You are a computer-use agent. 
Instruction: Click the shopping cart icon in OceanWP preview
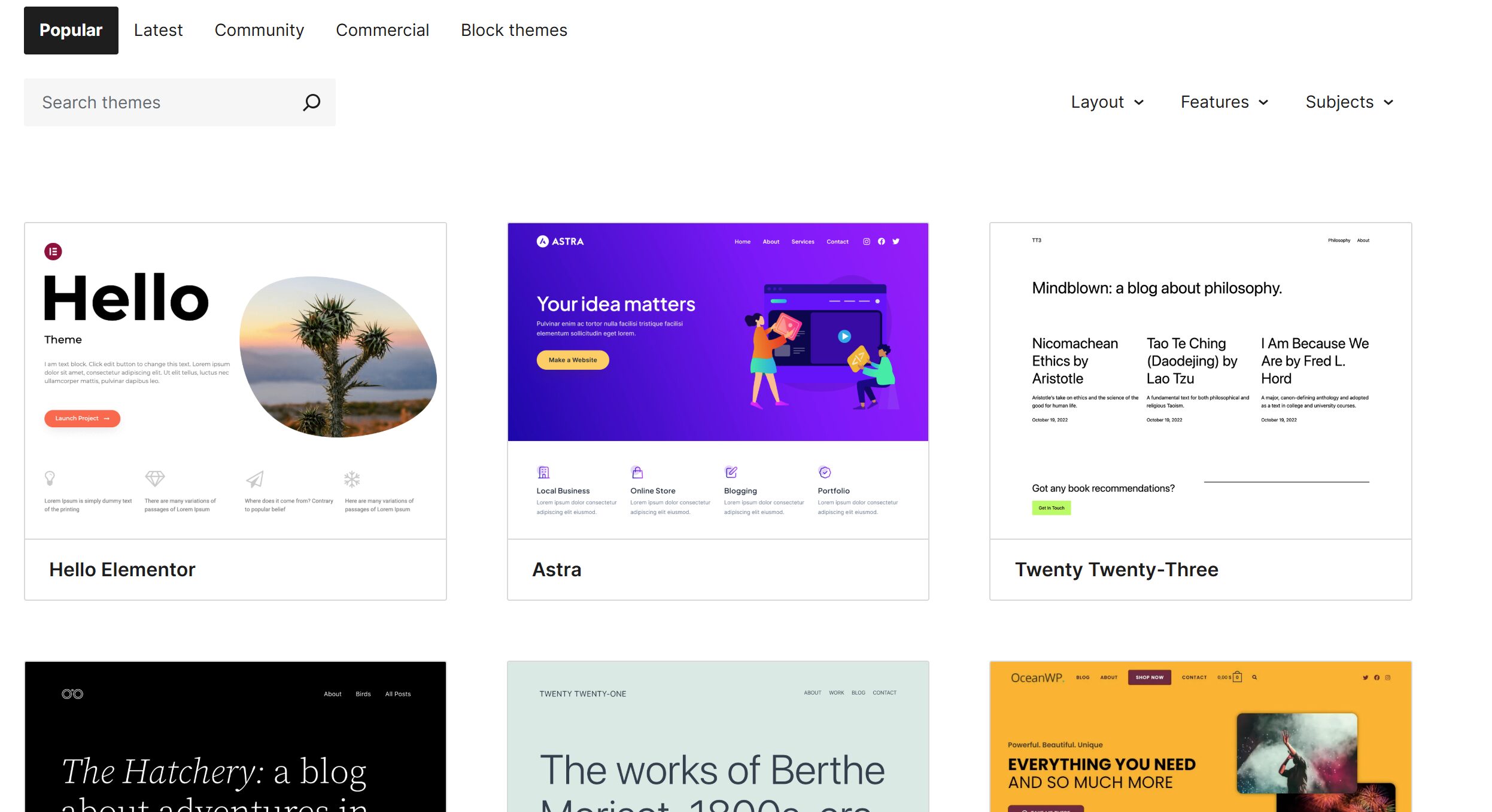coord(1237,677)
